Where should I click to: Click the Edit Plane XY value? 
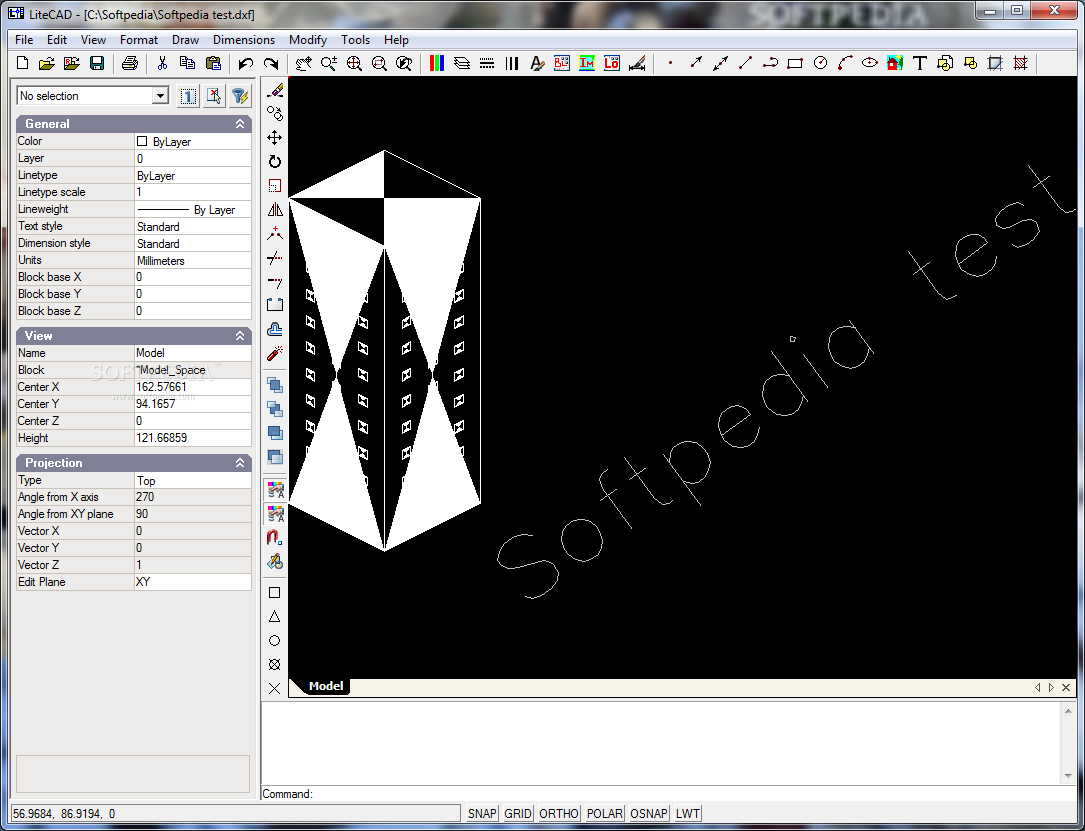click(x=192, y=582)
